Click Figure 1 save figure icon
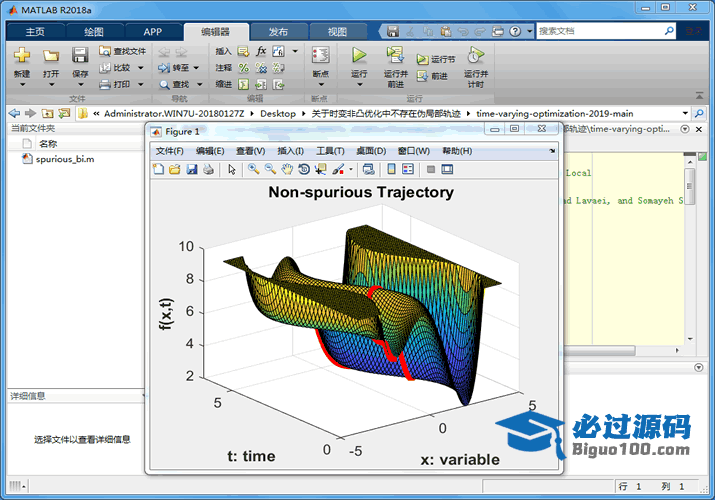Screen dimensions: 715x500 192,170
